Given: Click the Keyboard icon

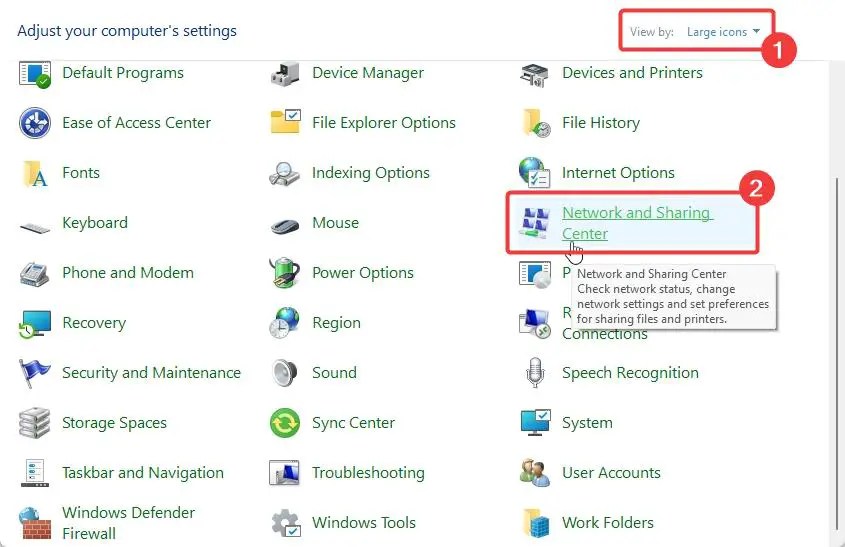Looking at the screenshot, I should 34,227.
